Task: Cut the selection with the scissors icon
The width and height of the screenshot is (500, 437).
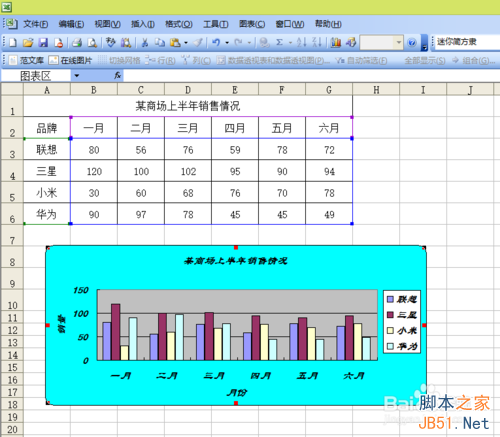Action: [x=145, y=43]
